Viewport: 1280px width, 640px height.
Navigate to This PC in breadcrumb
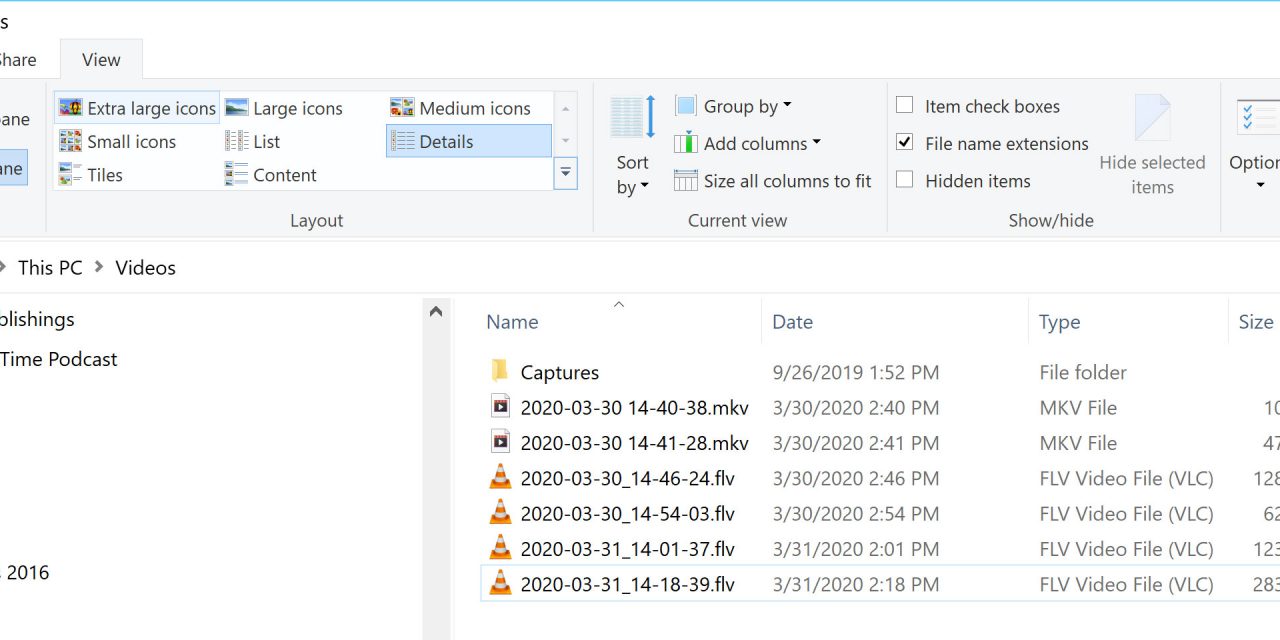coord(50,267)
